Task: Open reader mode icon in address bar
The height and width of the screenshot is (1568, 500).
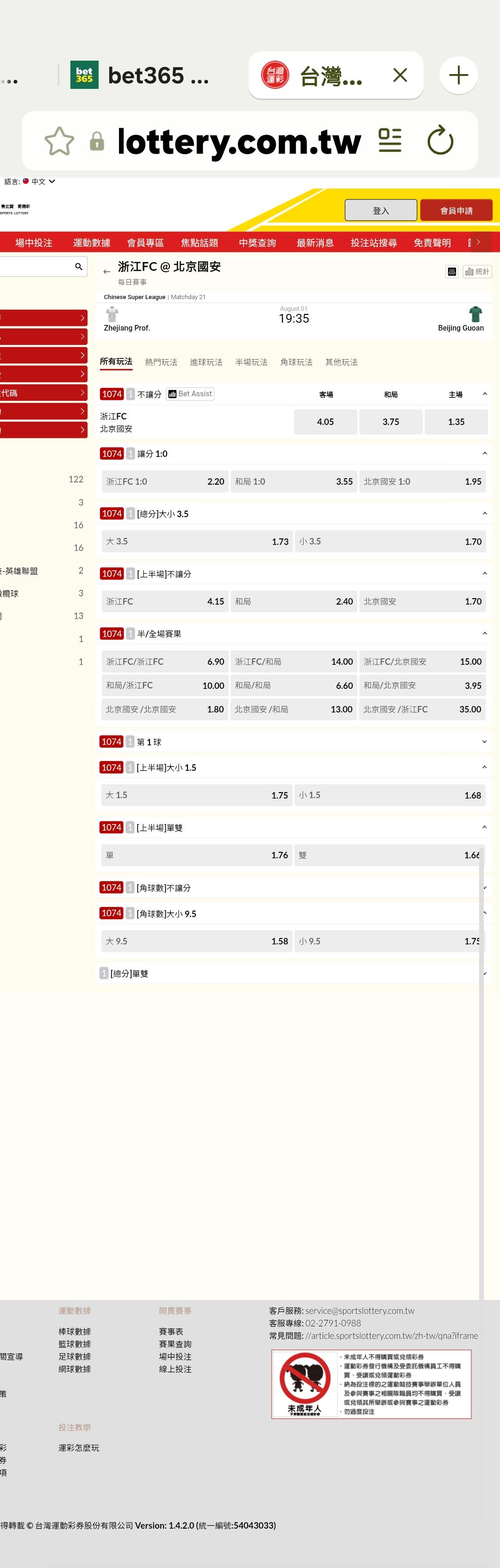Action: click(x=390, y=141)
